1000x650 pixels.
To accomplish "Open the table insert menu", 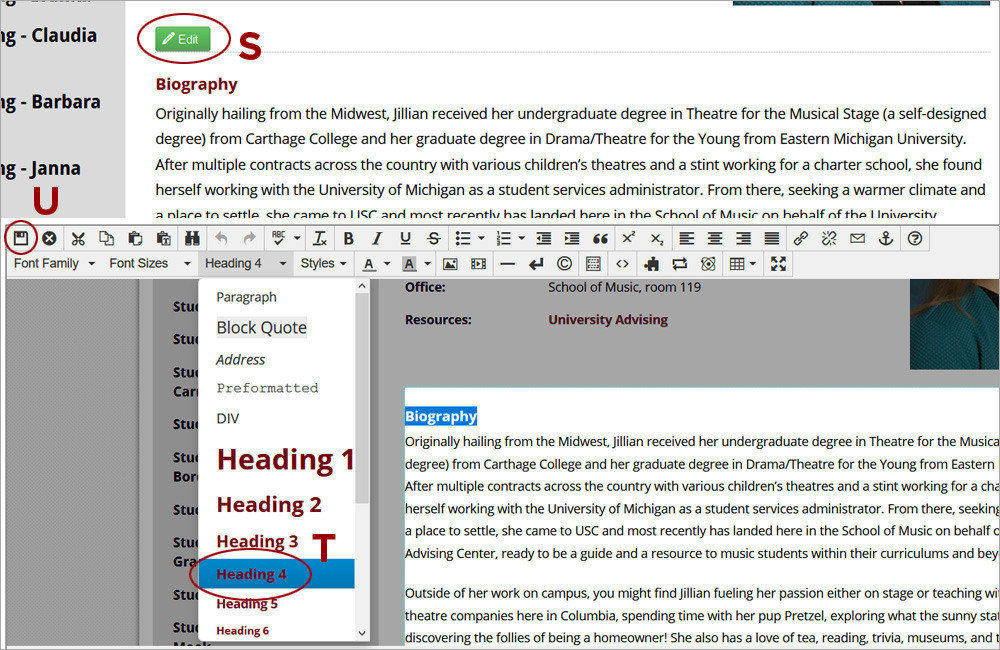I will pyautogui.click(x=743, y=264).
